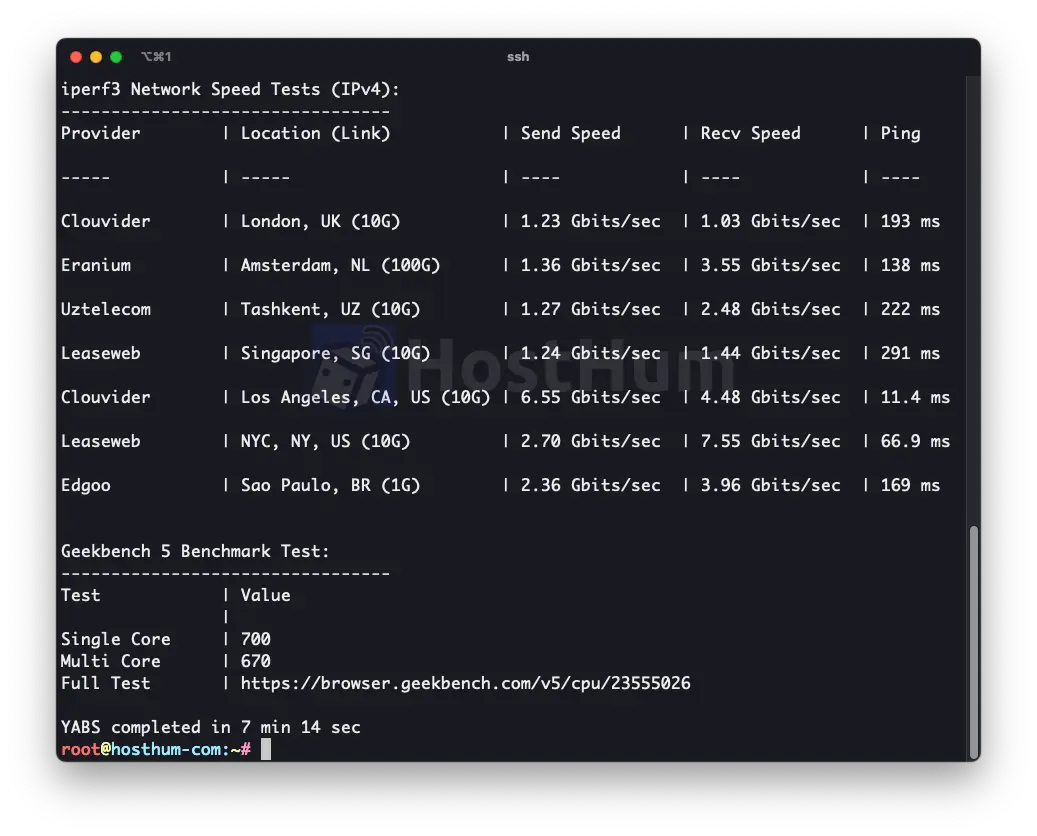Click the green zoom window button
The height and width of the screenshot is (836, 1037).
116,57
